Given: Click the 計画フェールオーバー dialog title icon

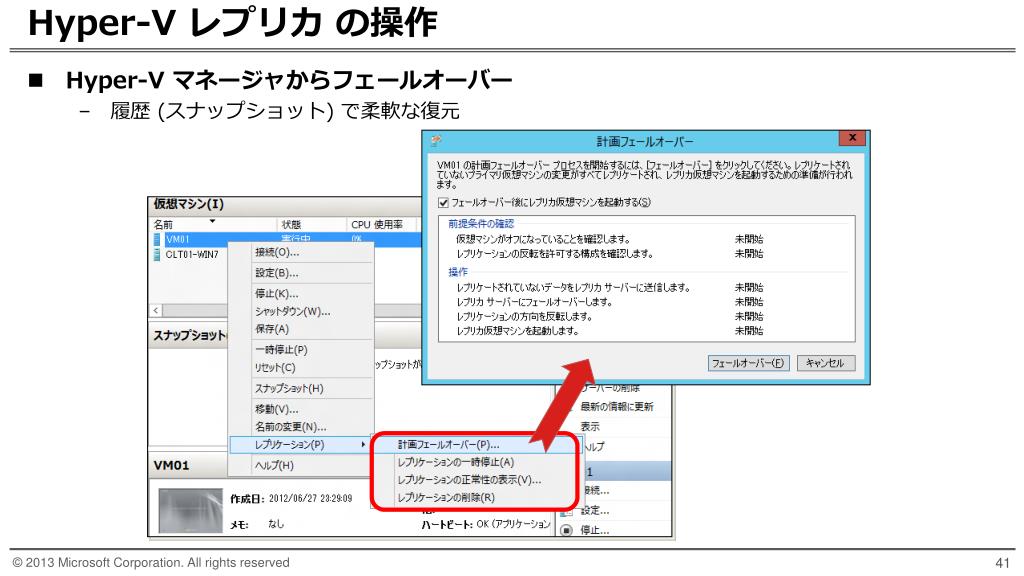Looking at the screenshot, I should click(436, 140).
